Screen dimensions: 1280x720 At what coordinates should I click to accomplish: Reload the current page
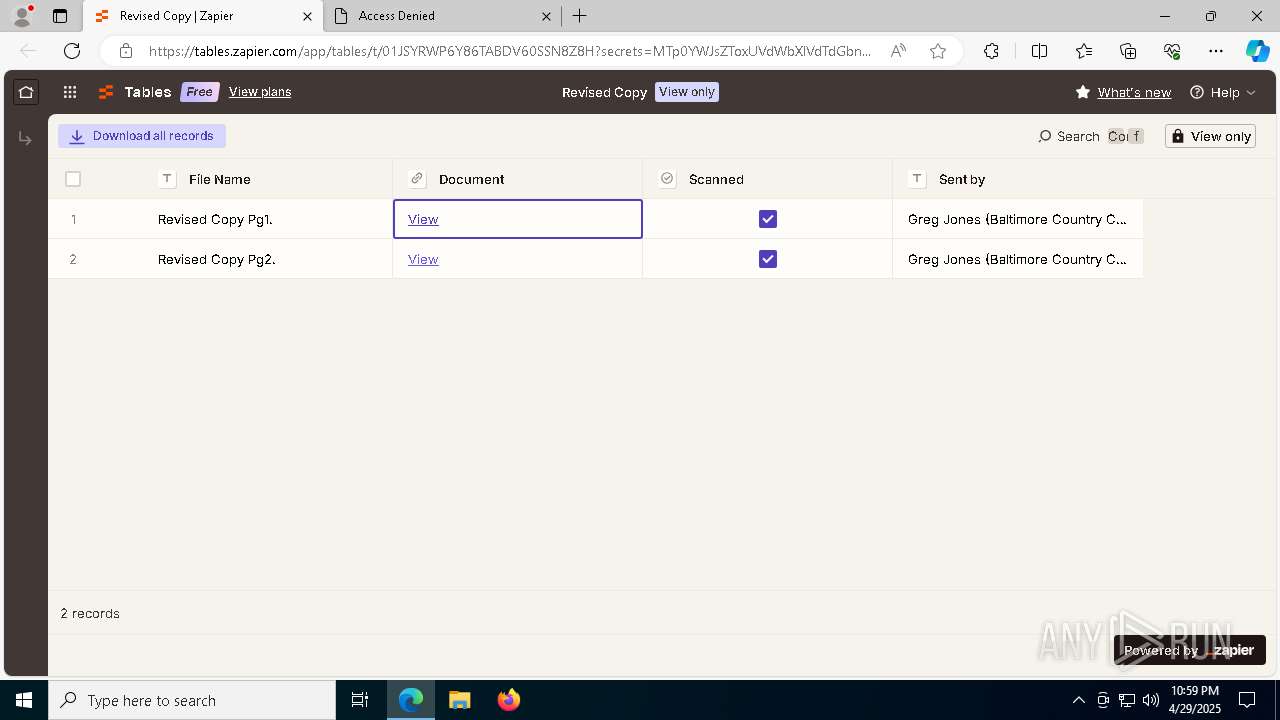coord(72,51)
